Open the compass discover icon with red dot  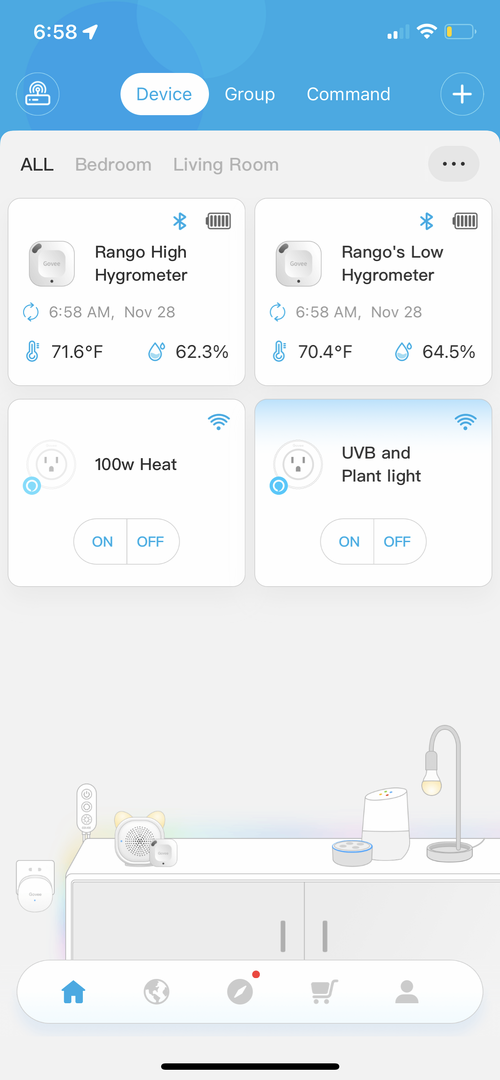[x=240, y=990]
